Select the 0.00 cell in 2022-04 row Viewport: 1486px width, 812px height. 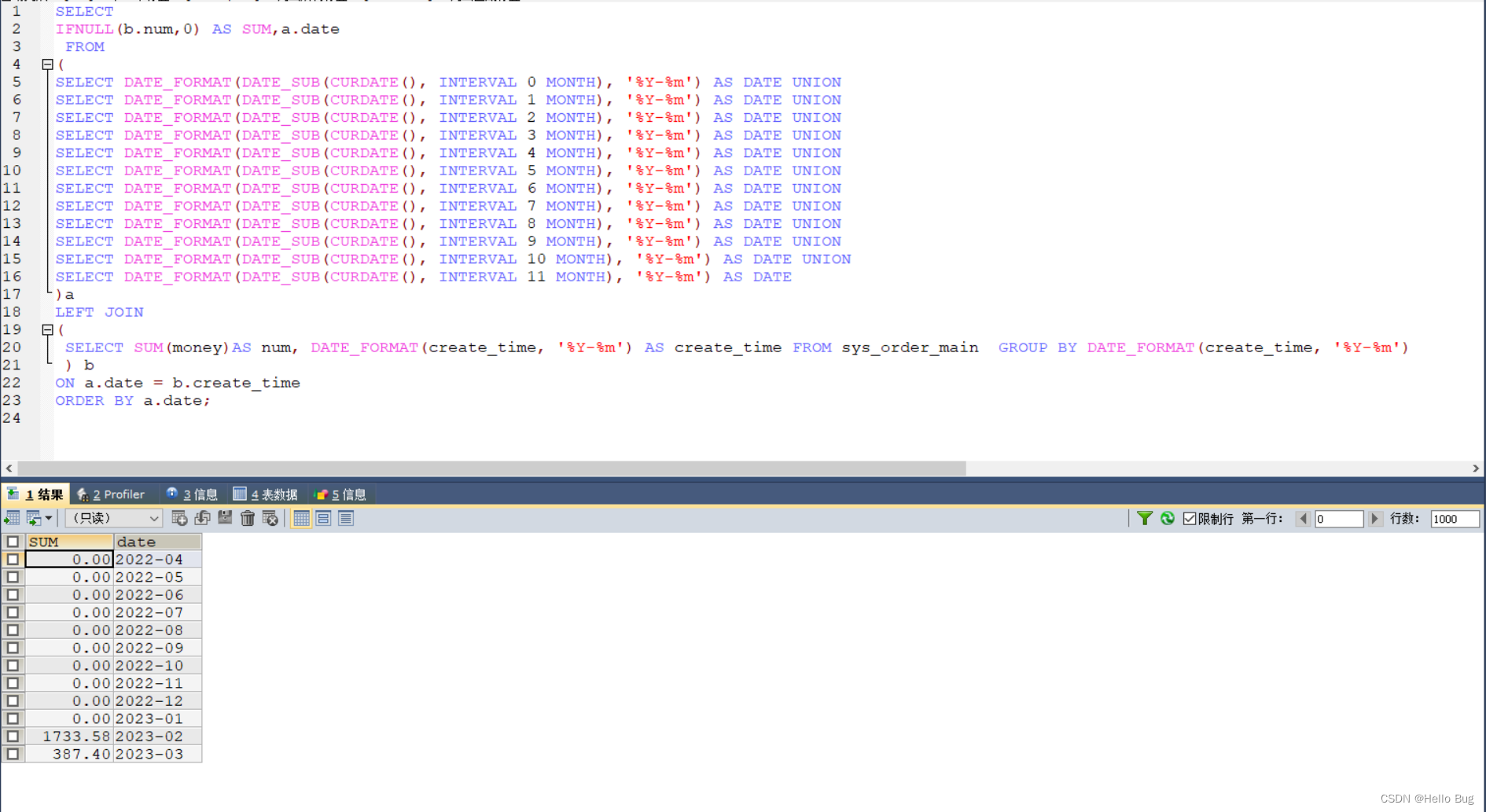[69, 560]
